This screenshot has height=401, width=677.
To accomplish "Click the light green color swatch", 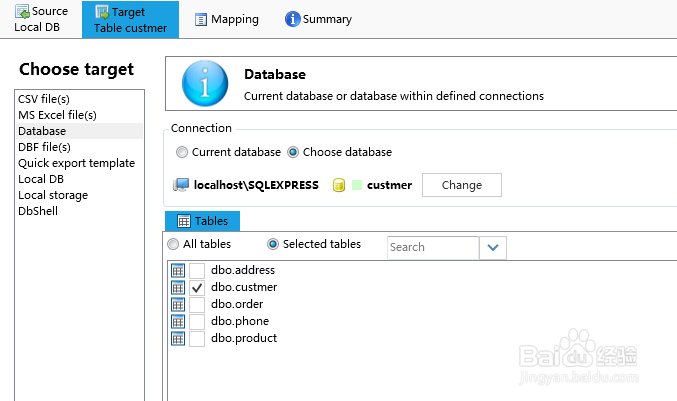I will pyautogui.click(x=357, y=185).
